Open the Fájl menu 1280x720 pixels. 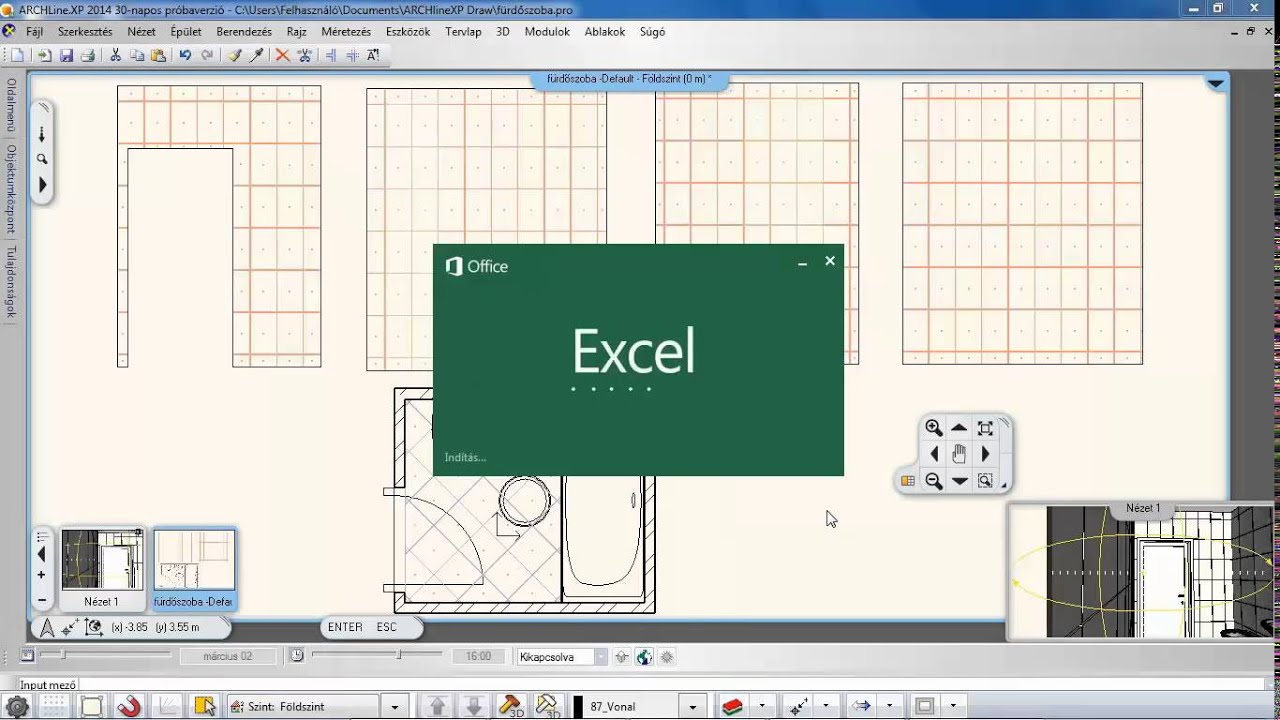click(34, 31)
